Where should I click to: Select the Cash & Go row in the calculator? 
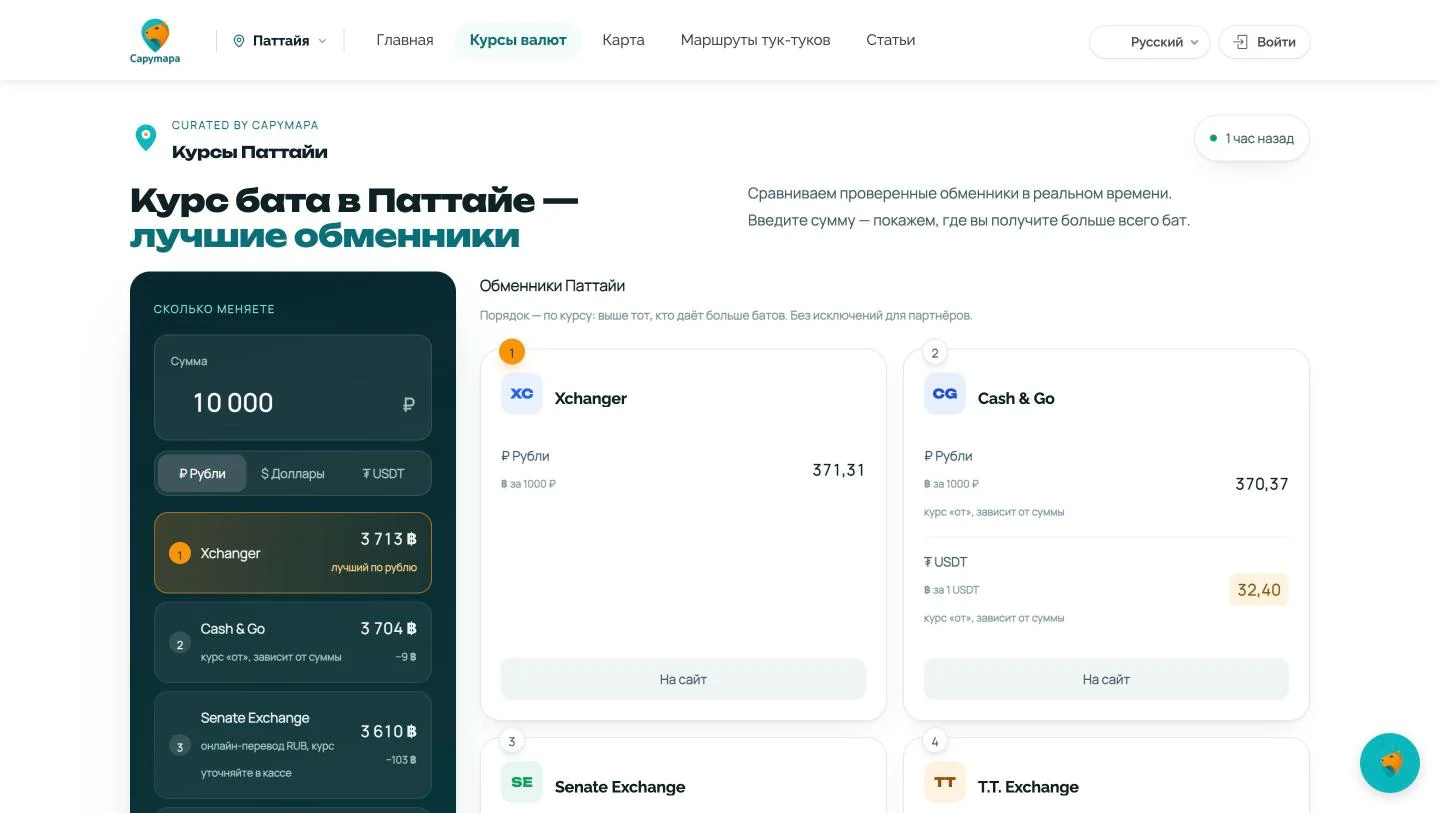click(293, 642)
